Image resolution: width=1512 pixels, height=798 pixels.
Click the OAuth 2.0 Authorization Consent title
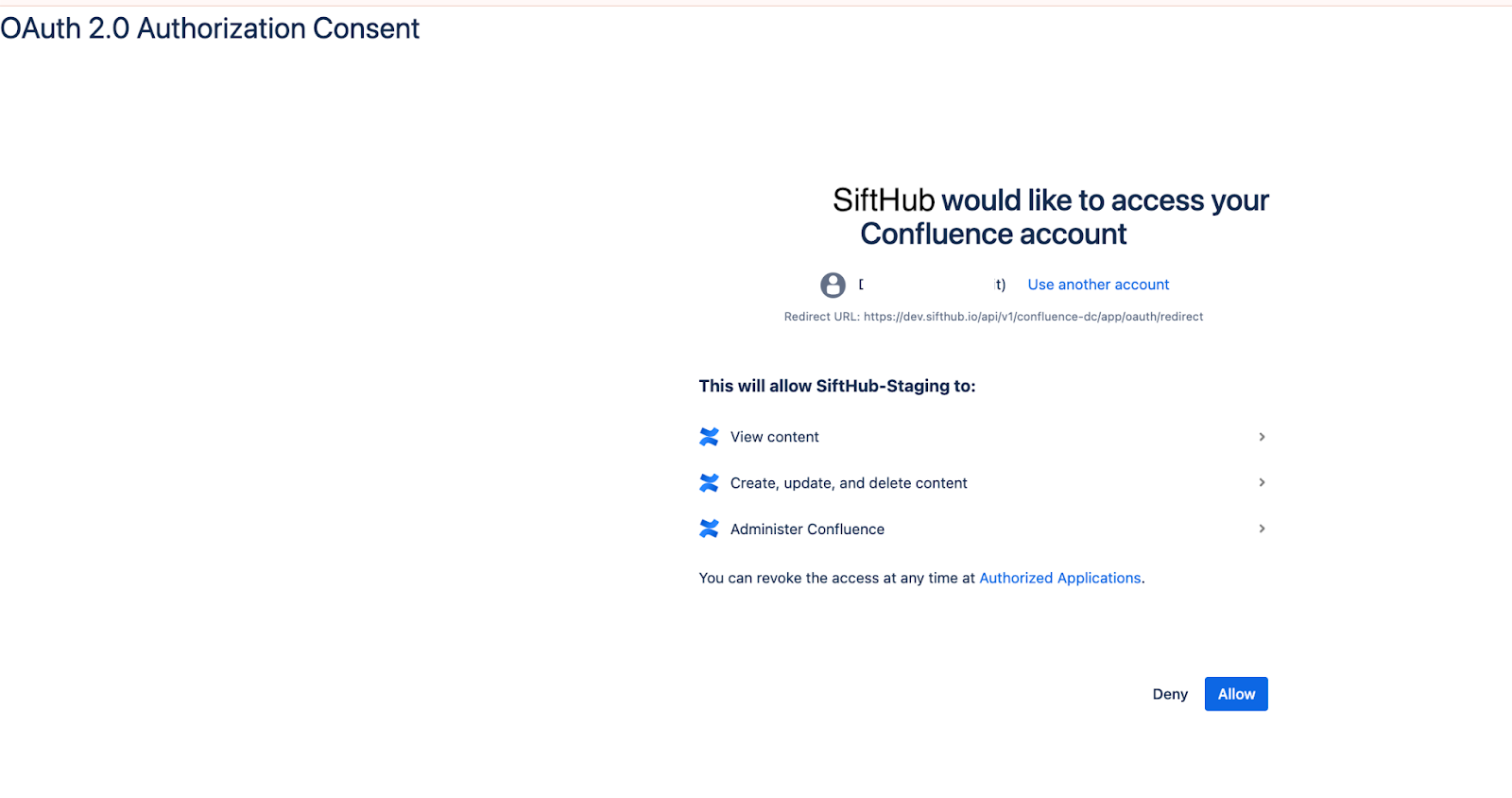(x=210, y=28)
